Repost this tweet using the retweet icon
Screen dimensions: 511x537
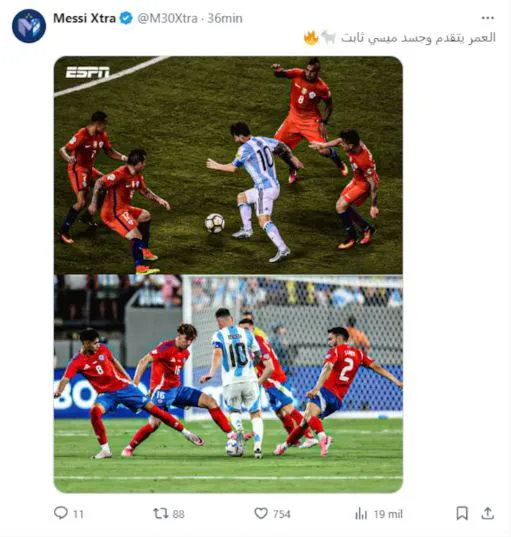click(x=160, y=513)
